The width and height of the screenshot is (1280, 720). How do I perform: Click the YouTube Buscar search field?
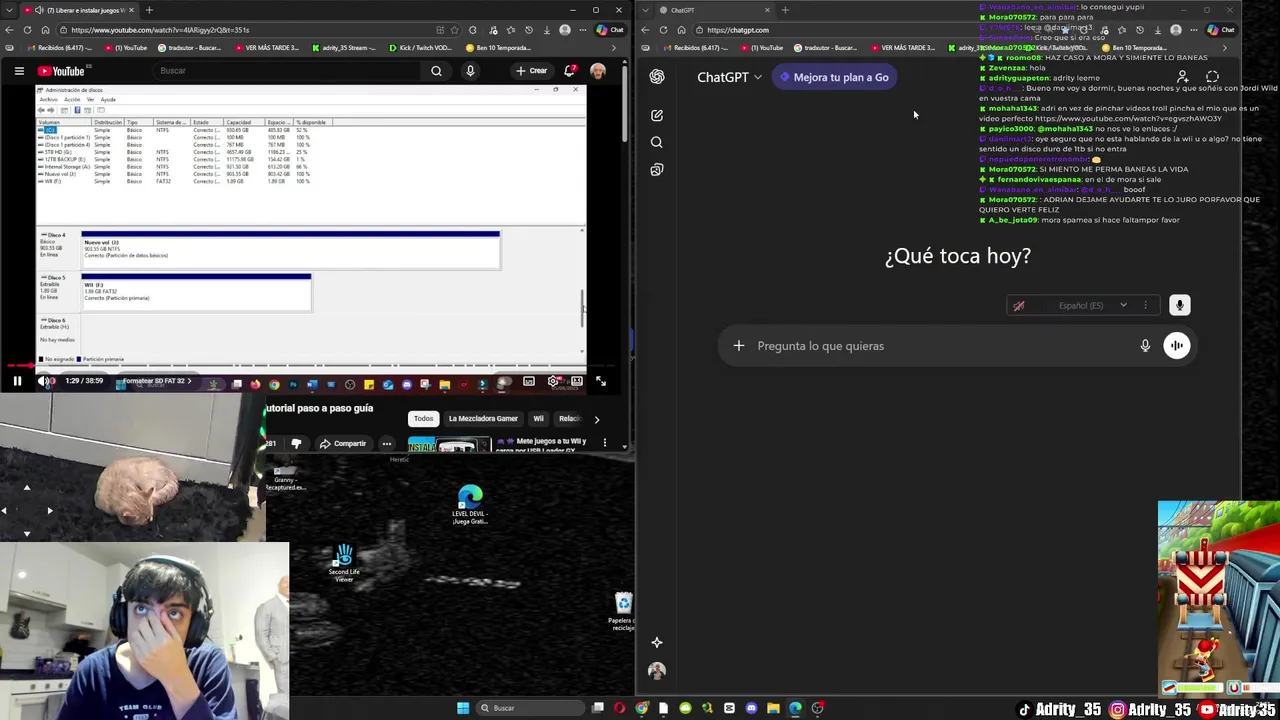coord(285,71)
